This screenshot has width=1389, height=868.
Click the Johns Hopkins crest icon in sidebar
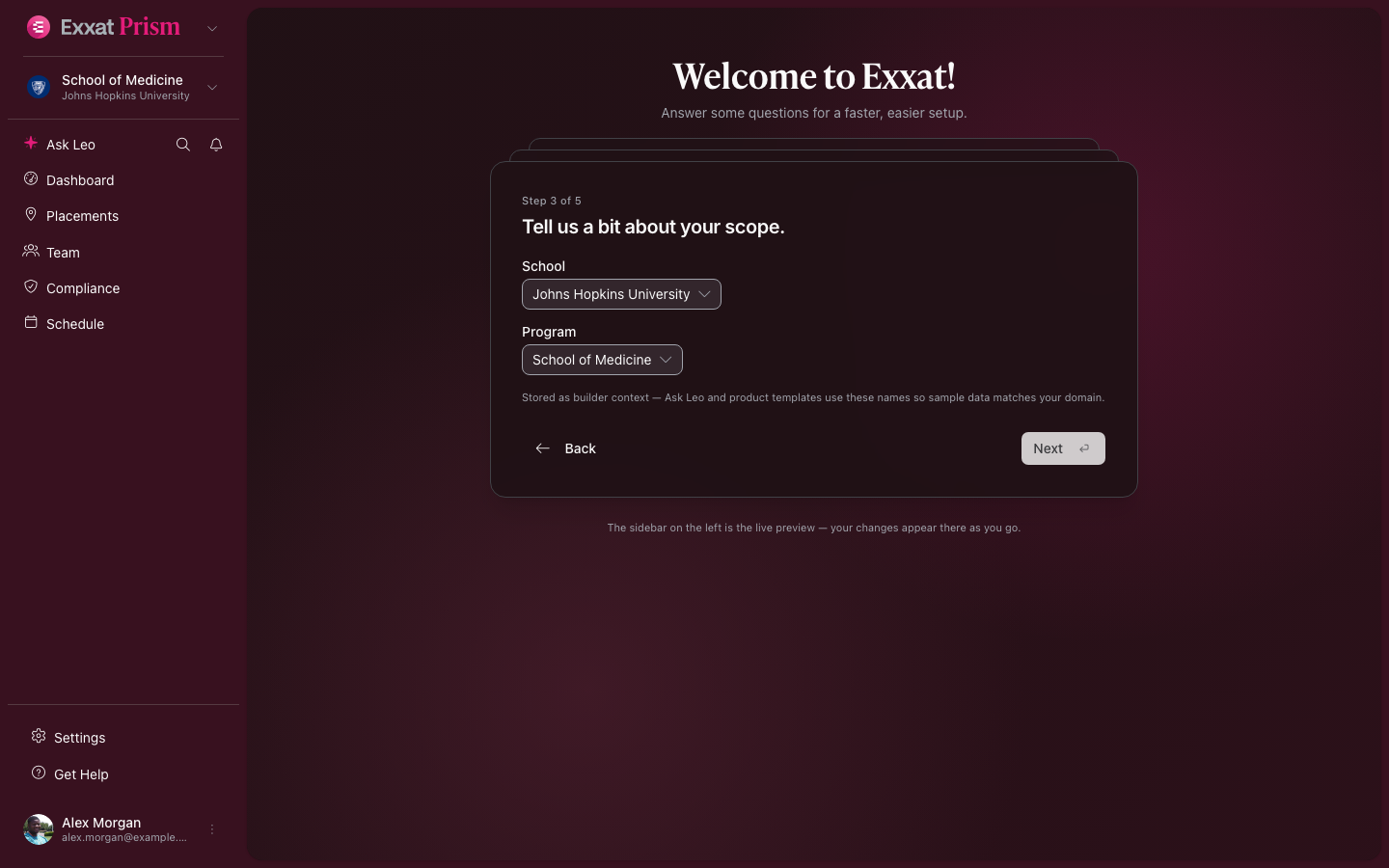point(39,88)
